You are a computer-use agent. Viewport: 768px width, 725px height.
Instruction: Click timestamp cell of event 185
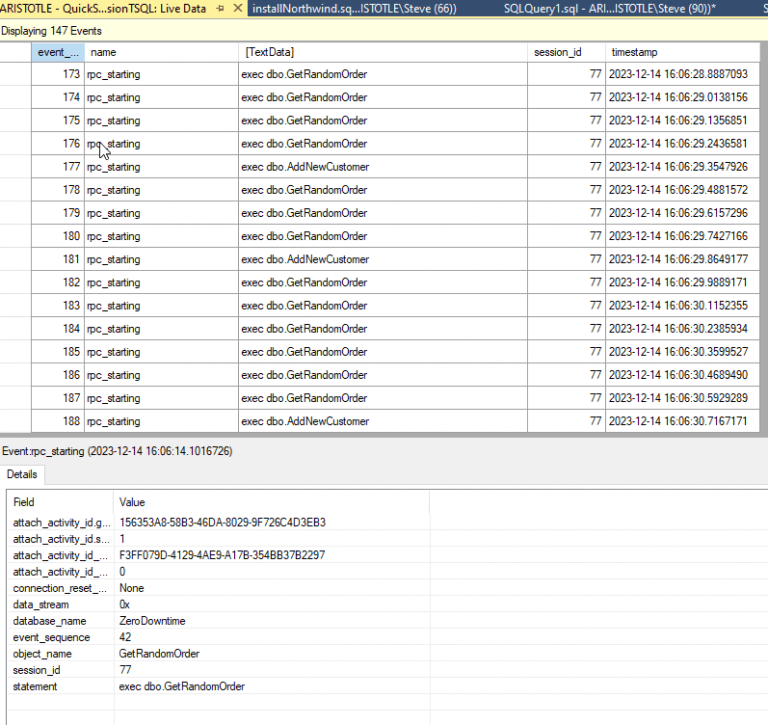pyautogui.click(x=682, y=352)
